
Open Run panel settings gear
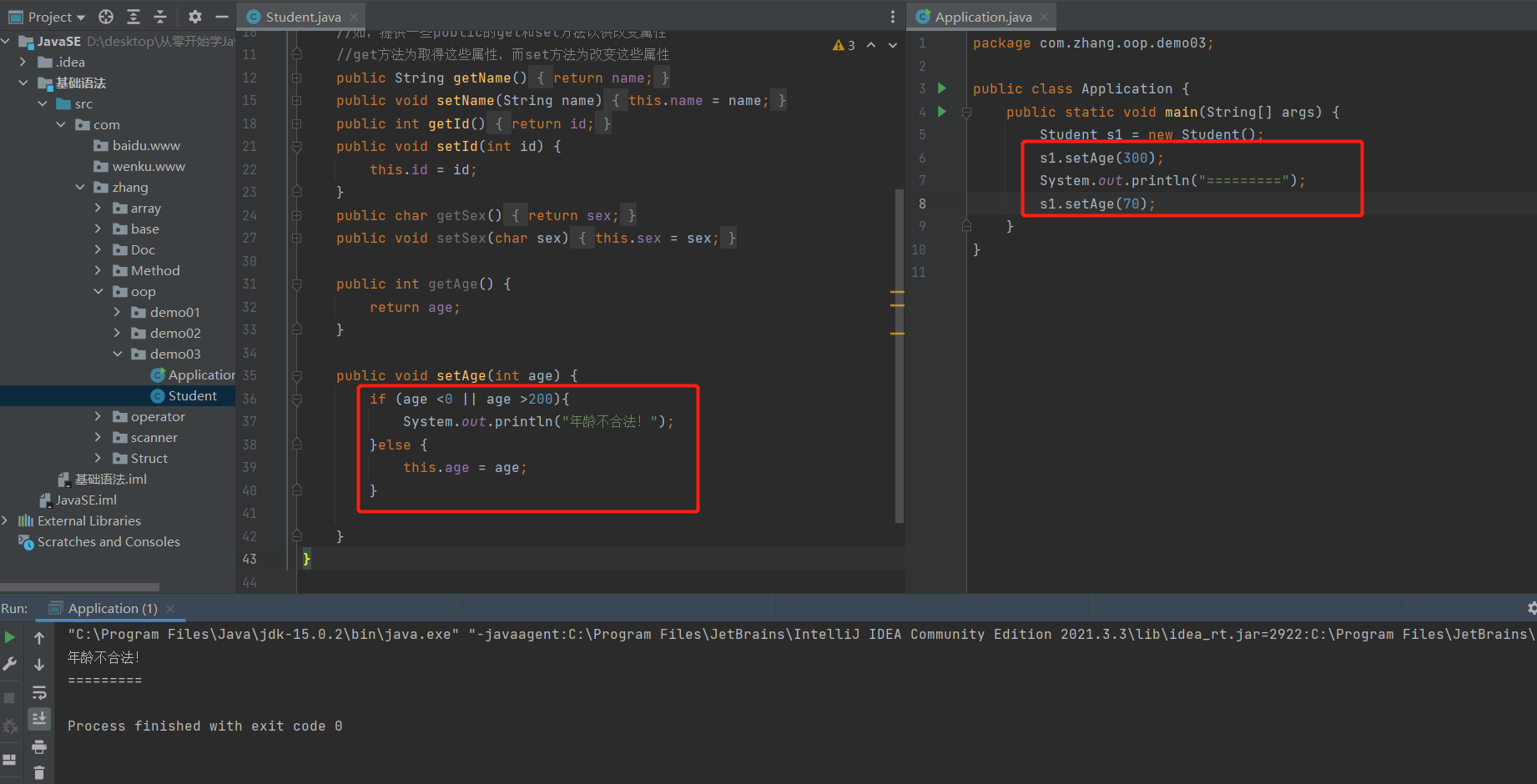[1531, 608]
